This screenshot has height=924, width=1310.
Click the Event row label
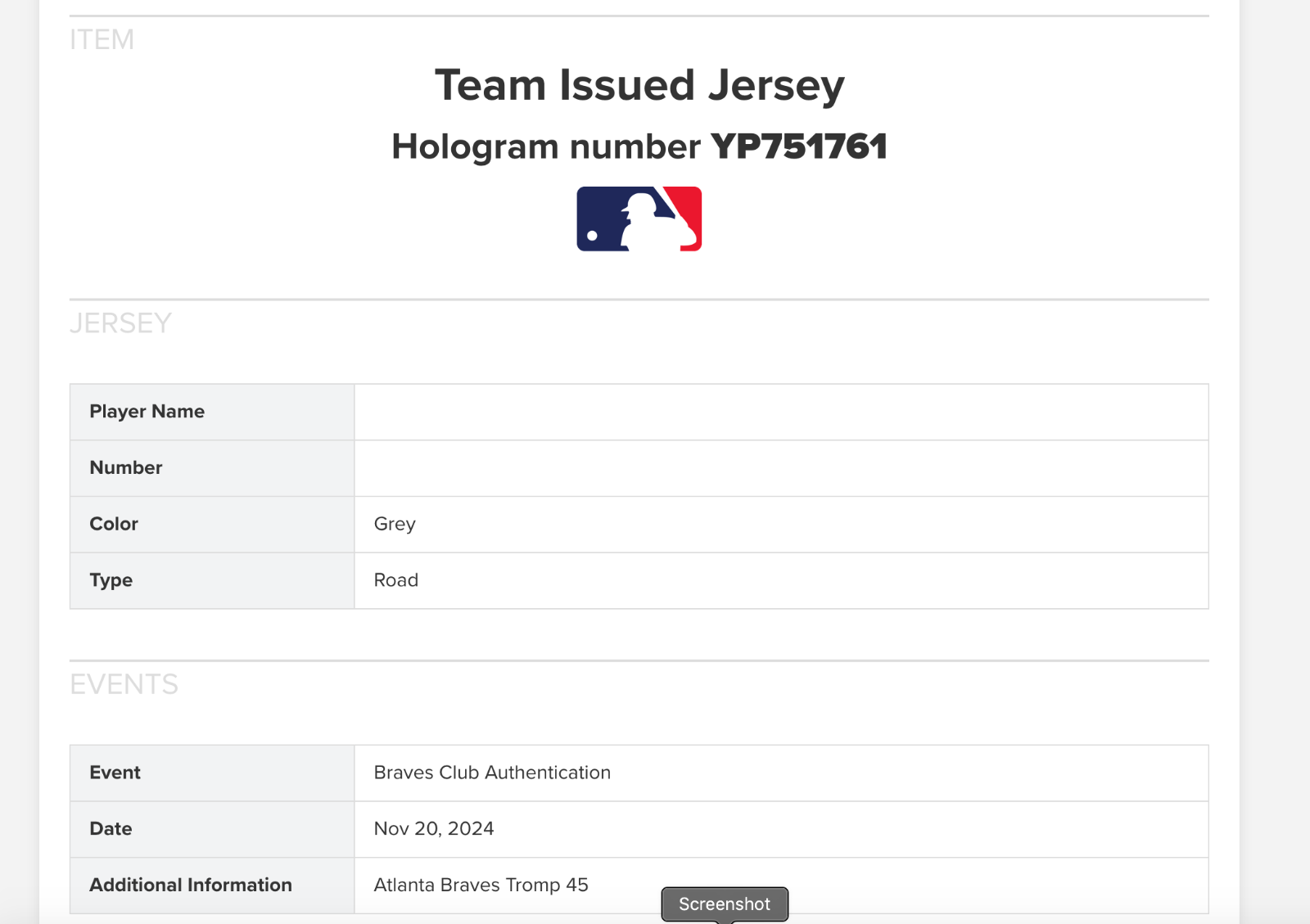point(115,773)
